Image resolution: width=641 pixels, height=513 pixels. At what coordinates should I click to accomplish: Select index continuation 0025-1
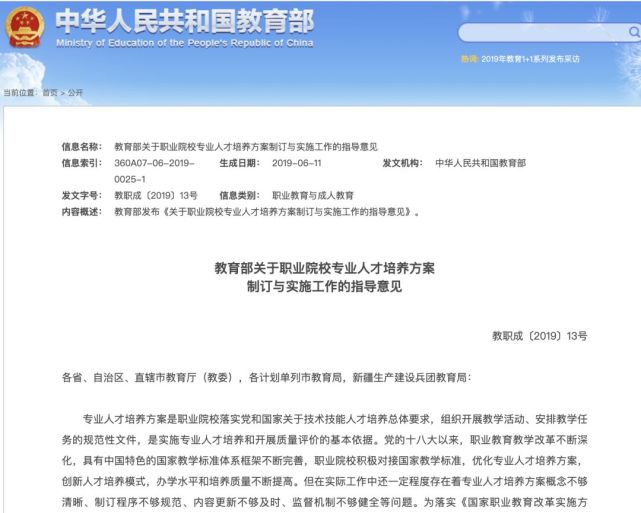(130, 179)
